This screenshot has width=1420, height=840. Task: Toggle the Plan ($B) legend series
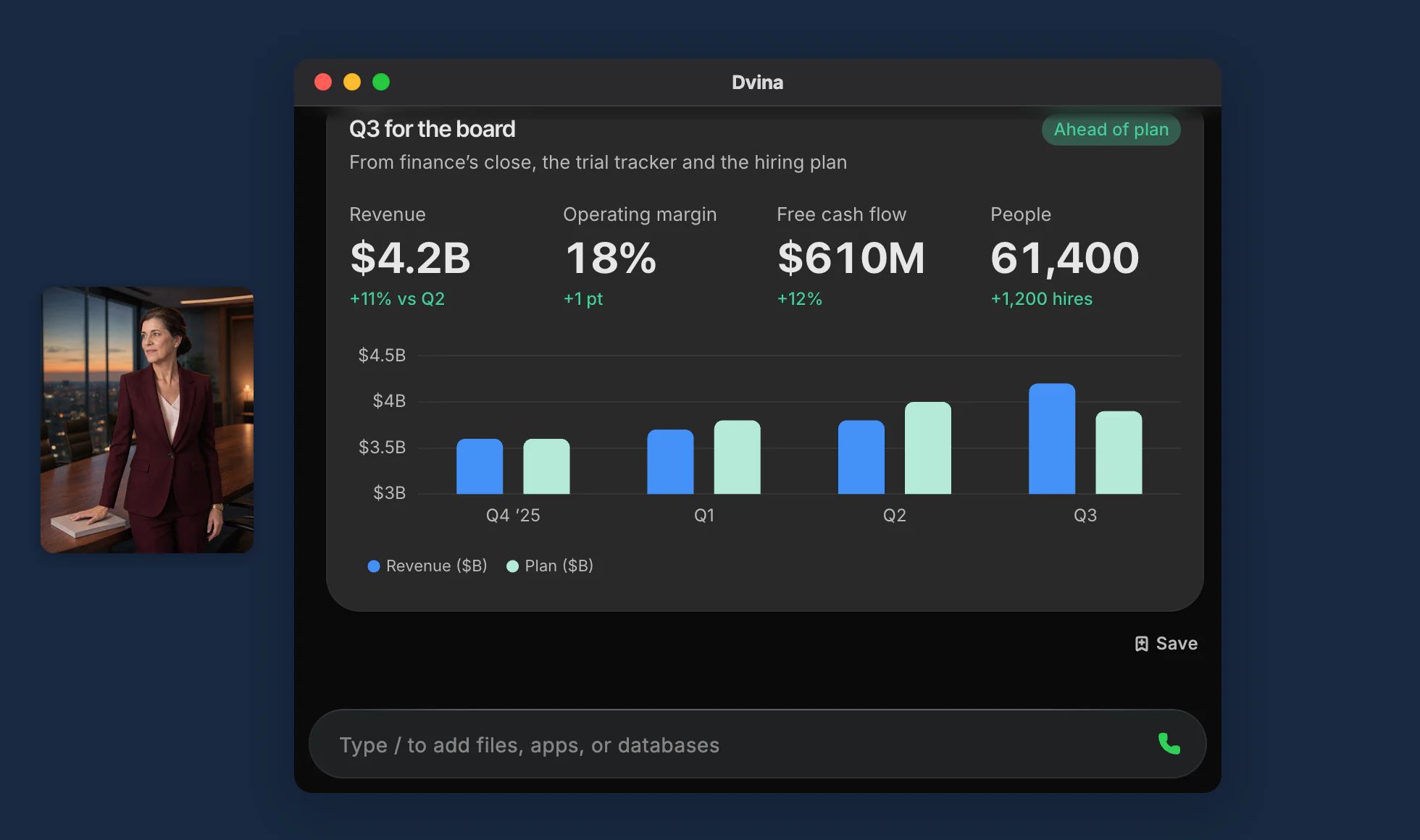pyautogui.click(x=550, y=566)
